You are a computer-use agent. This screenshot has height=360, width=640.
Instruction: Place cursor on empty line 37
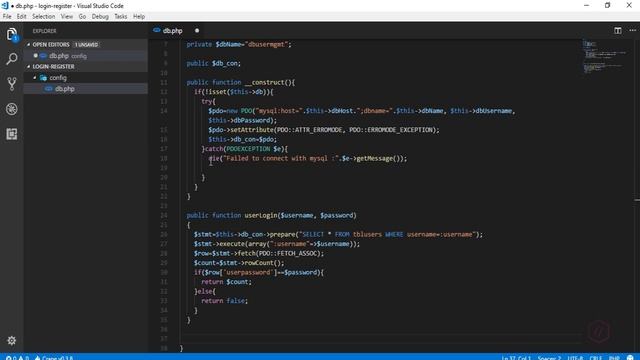(x=382, y=338)
